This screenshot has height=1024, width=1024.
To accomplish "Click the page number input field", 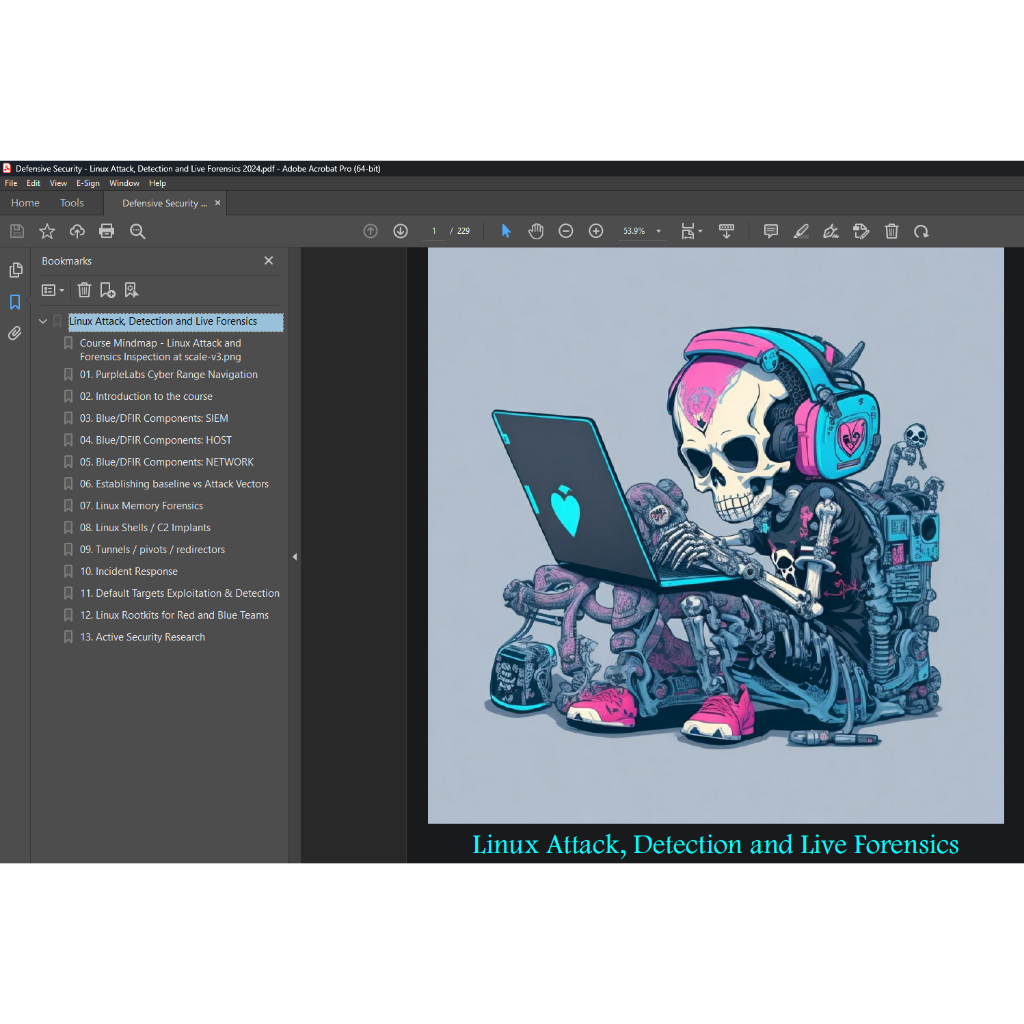I will coord(434,231).
